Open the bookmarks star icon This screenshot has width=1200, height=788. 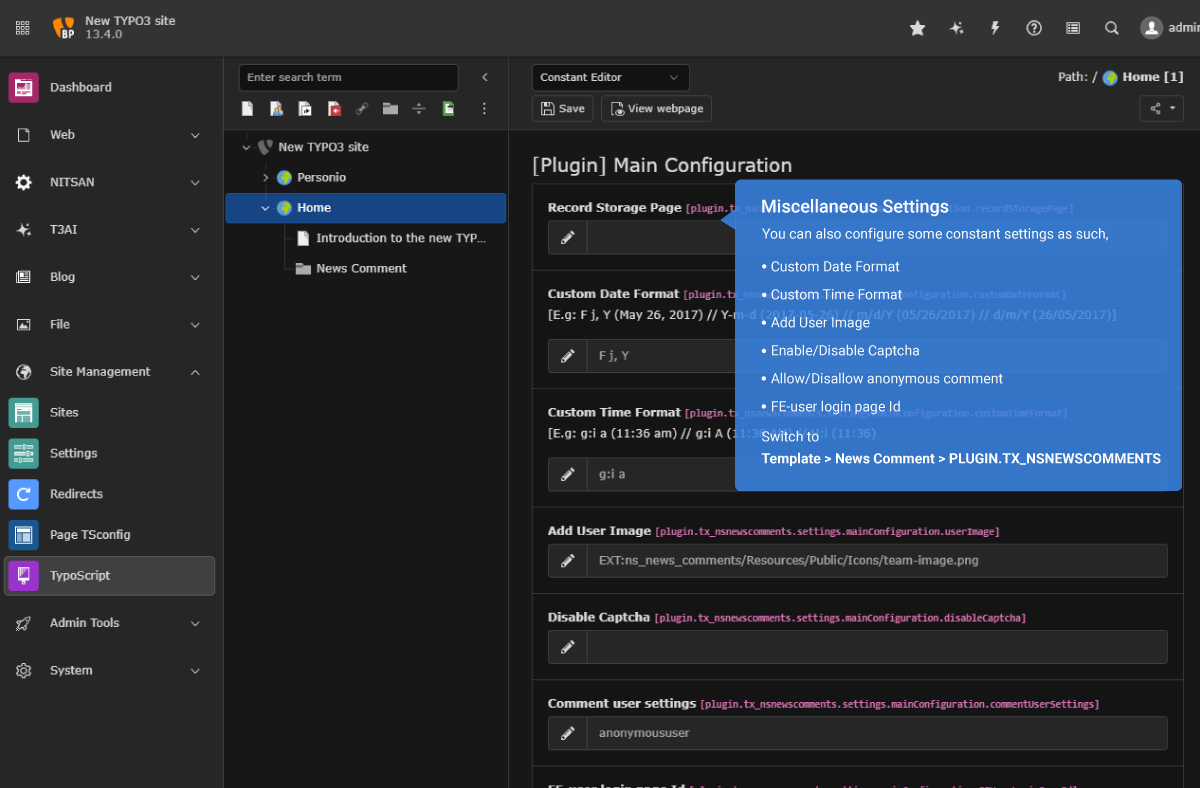pyautogui.click(x=917, y=28)
